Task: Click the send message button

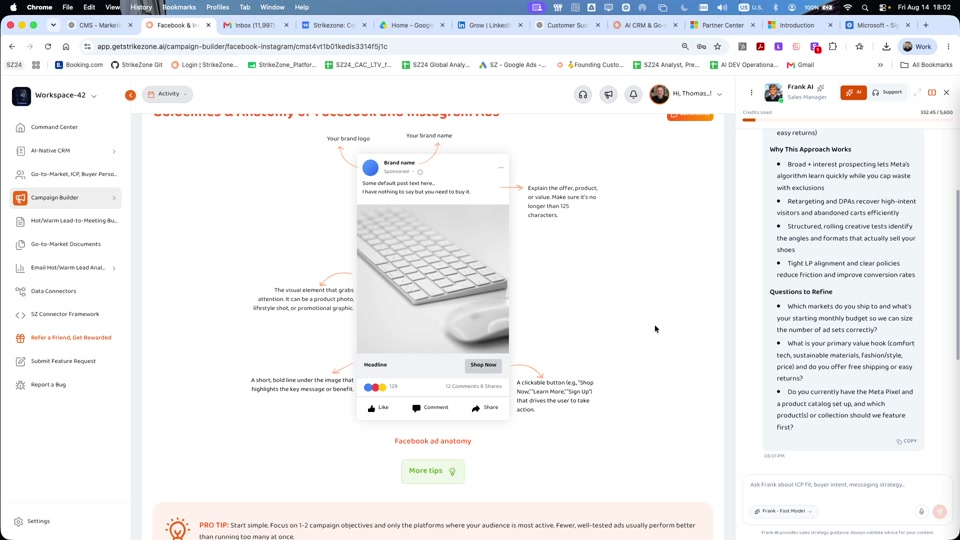Action: click(x=940, y=511)
